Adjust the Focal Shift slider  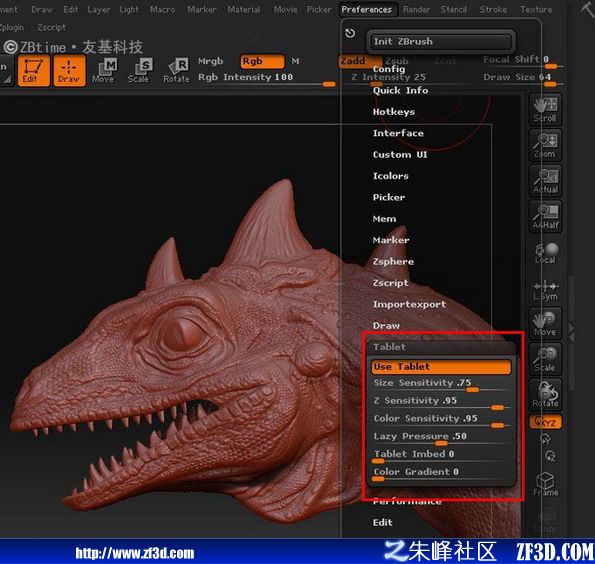click(523, 61)
